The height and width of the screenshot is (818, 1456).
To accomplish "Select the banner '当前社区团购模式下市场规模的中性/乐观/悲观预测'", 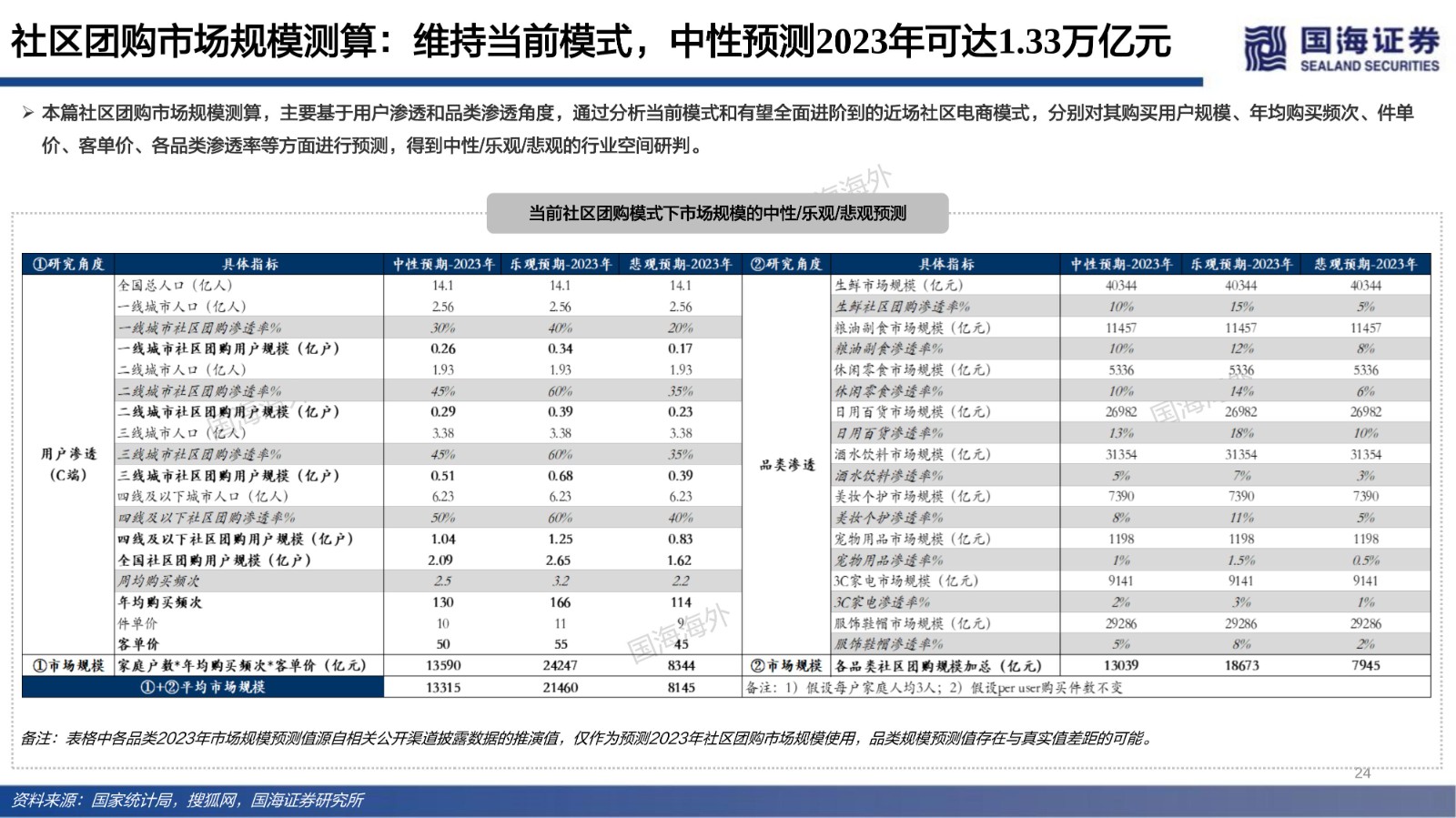I will coord(717,213).
